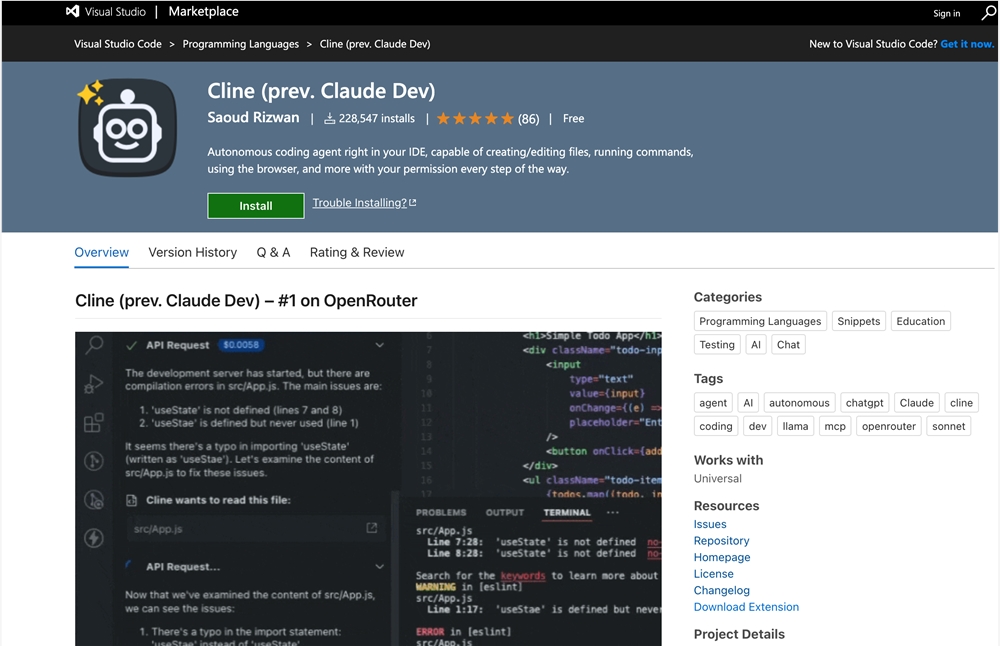This screenshot has width=1000, height=646.
Task: Click the Cline demo screenshot thumbnail
Action: (x=368, y=488)
